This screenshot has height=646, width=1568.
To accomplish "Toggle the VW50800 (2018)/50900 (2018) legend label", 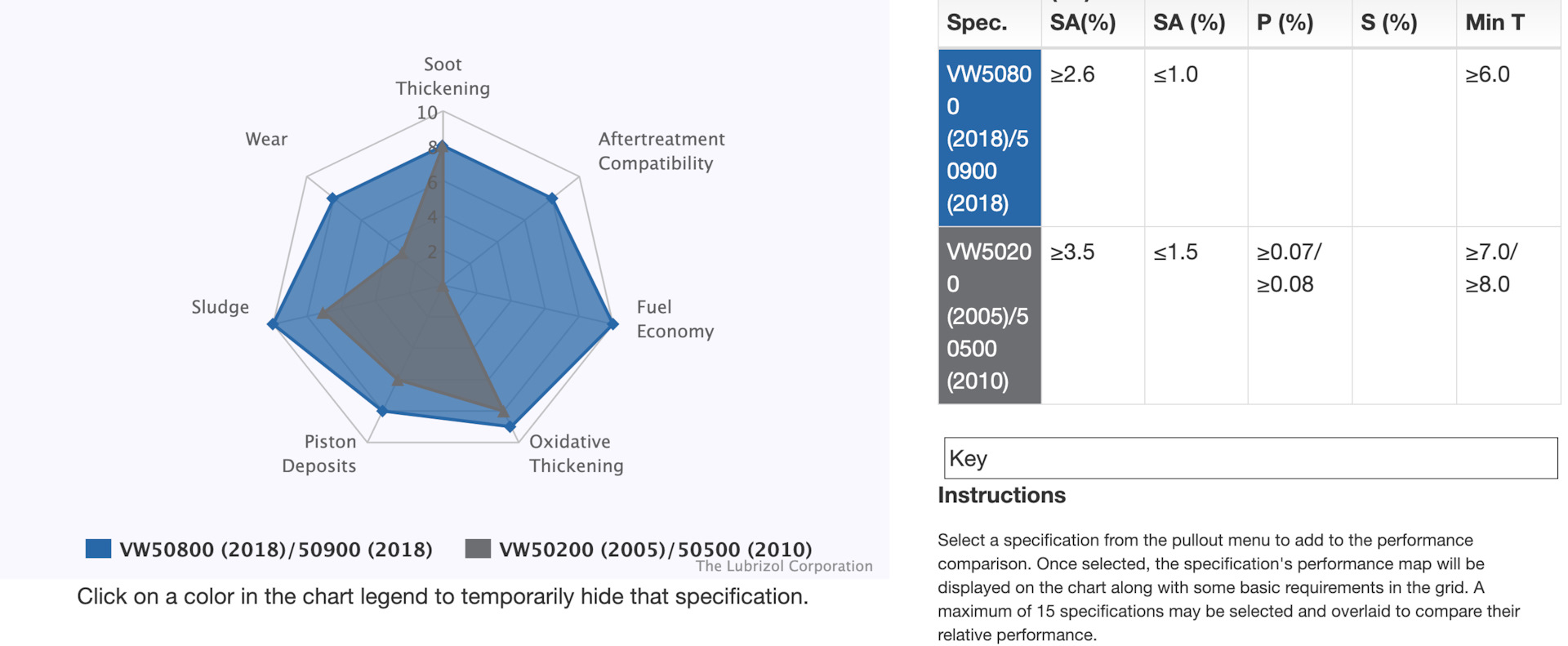I will point(275,549).
